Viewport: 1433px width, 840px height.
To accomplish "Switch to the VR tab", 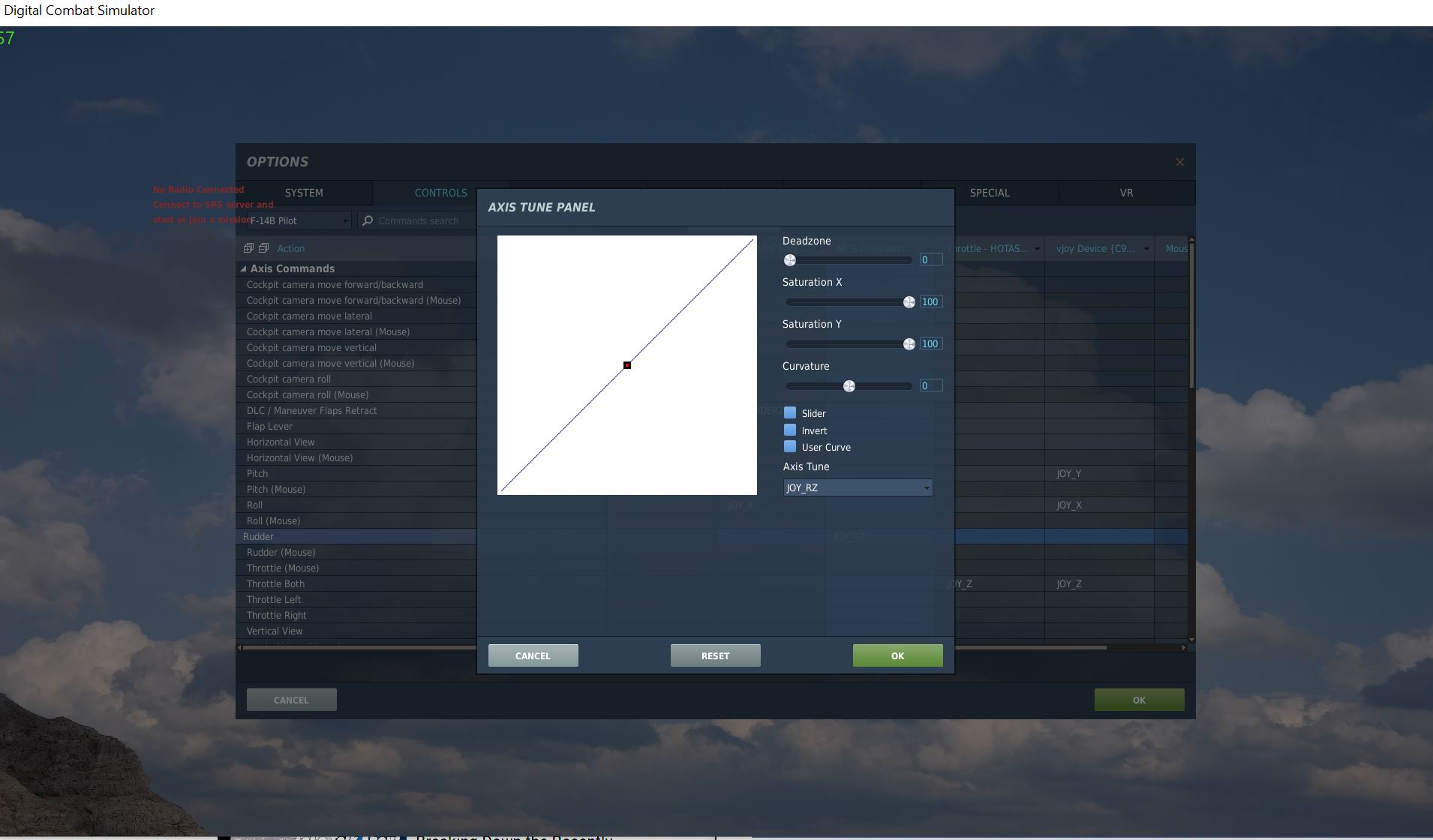I will (1126, 193).
